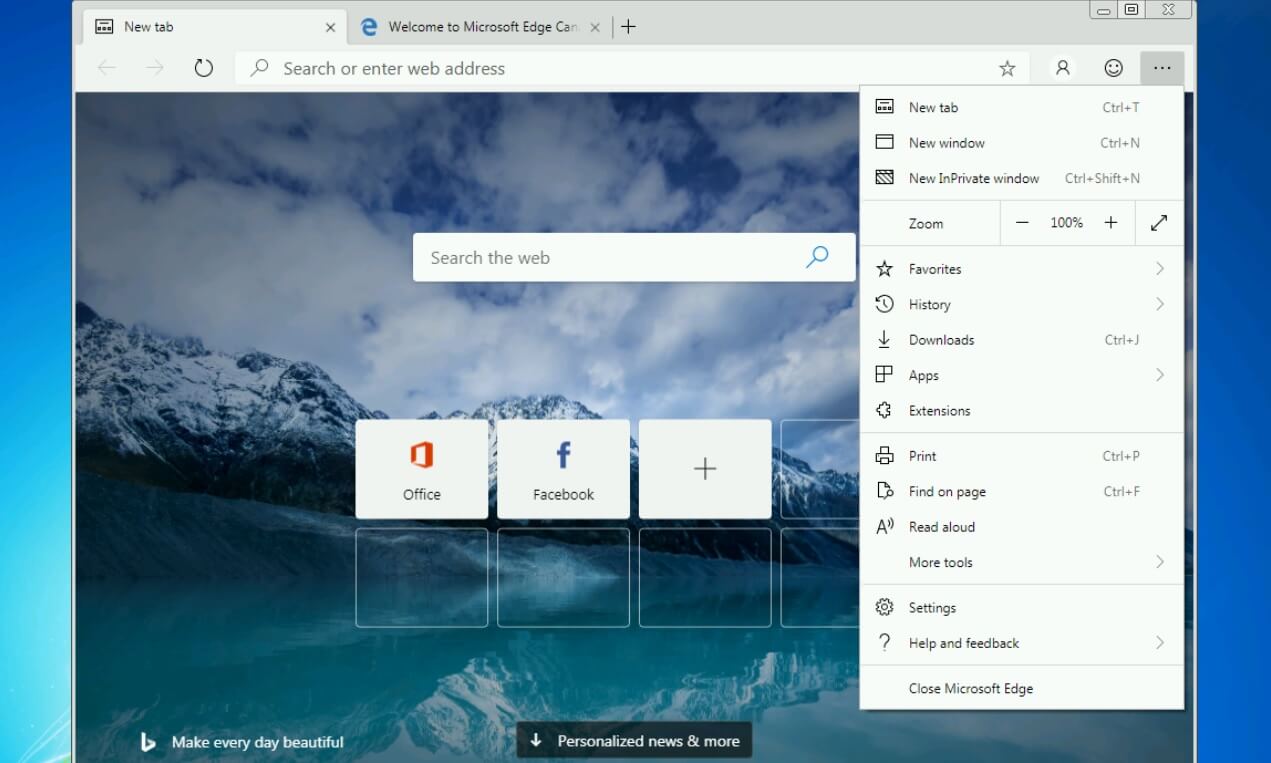The width and height of the screenshot is (1271, 763).
Task: Enter full screen via zoom arrow icon
Action: pos(1159,222)
